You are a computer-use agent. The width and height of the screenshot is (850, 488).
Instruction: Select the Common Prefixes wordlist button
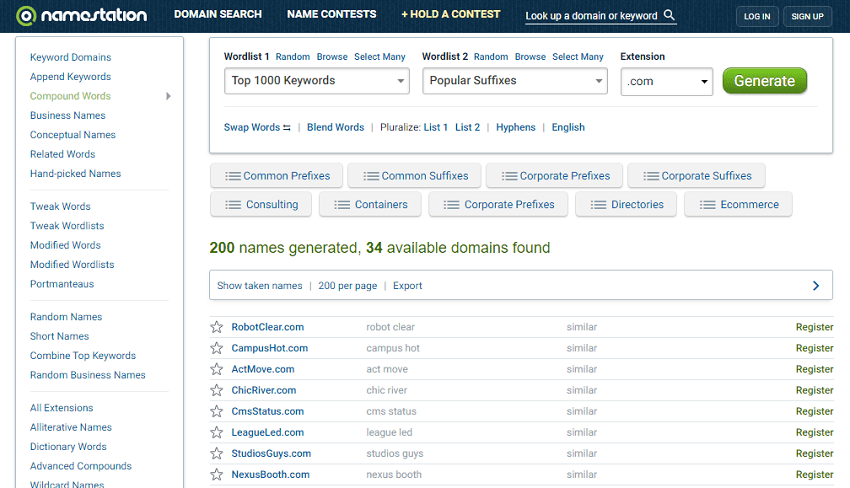coord(276,176)
